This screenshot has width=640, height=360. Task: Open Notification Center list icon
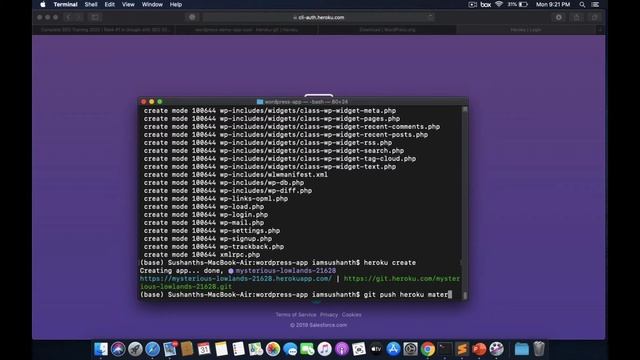point(596,4)
